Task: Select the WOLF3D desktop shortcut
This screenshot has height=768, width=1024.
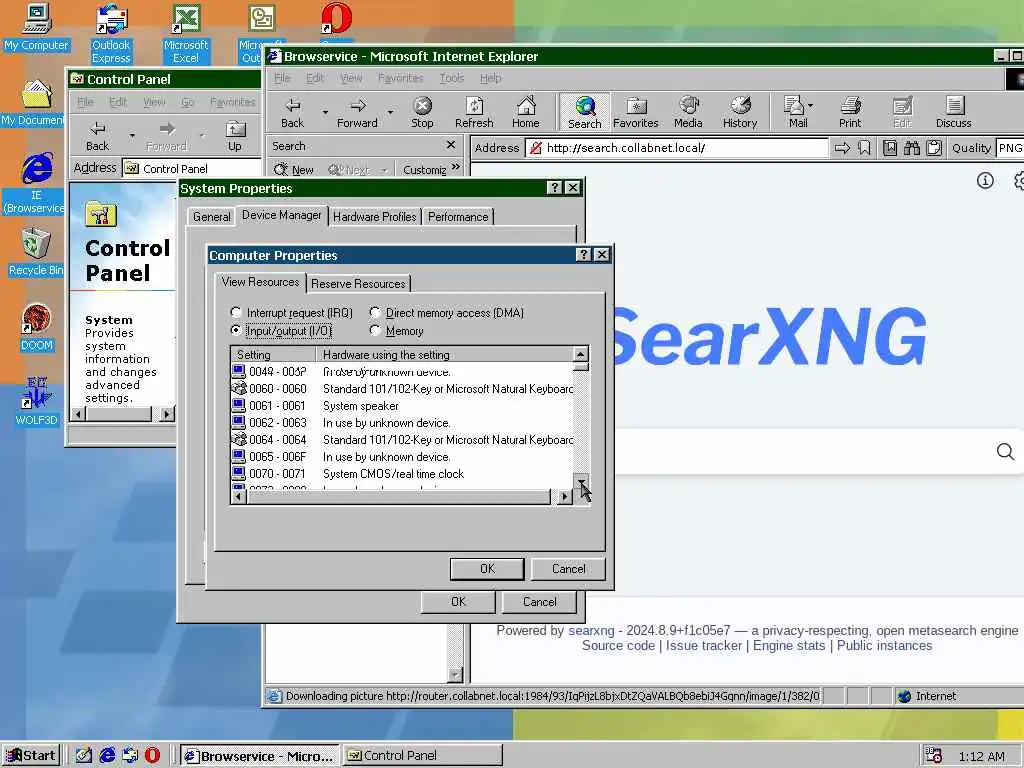Action: [36, 401]
